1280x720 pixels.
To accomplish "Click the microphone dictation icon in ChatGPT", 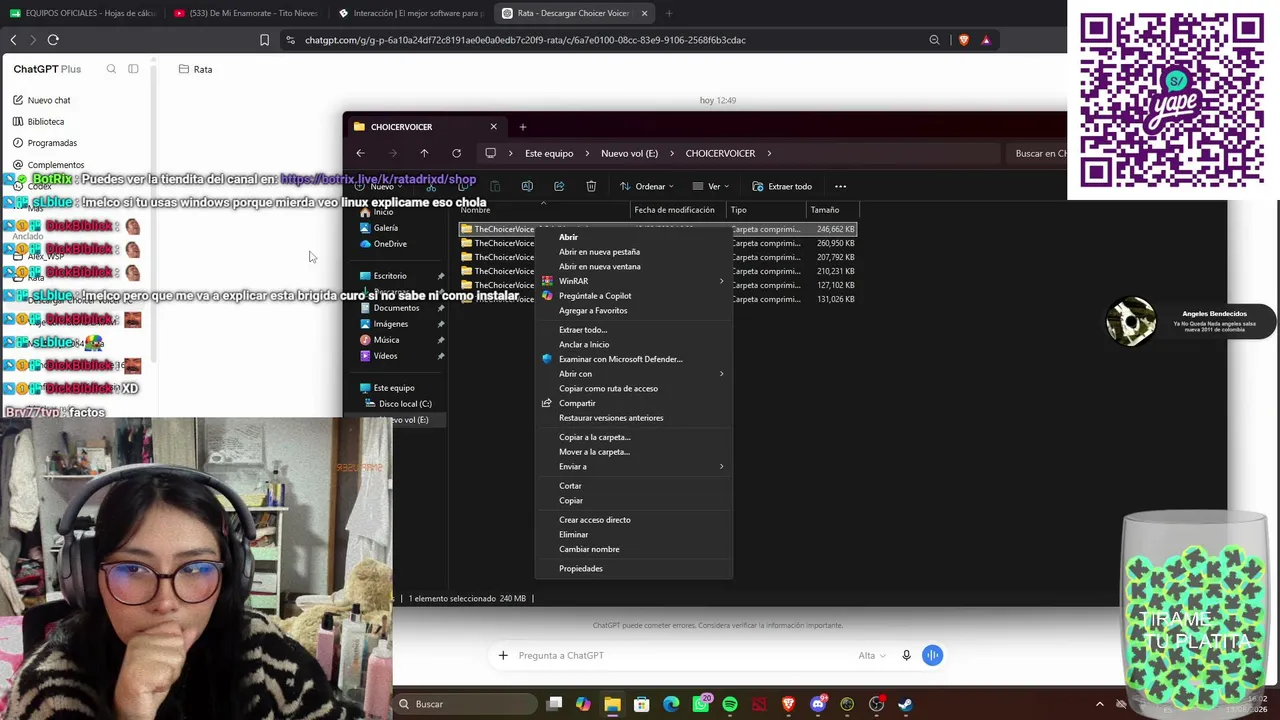I will point(906,655).
